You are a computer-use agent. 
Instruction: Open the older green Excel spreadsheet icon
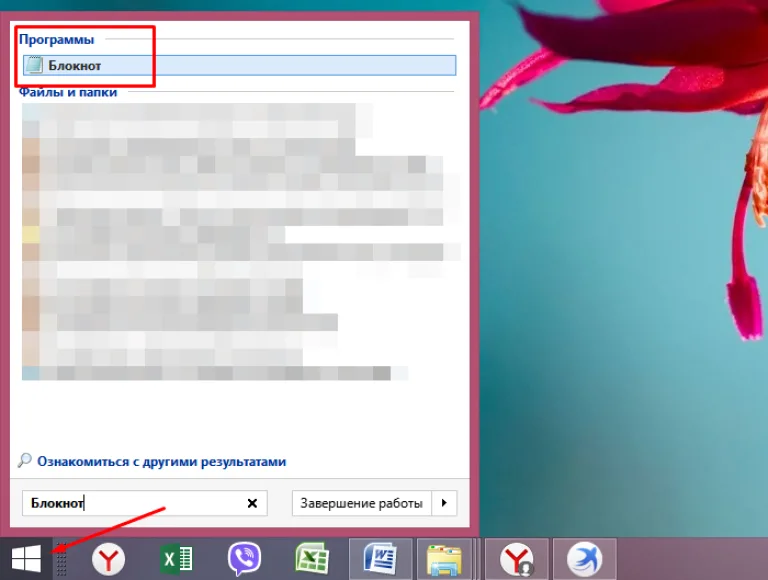click(312, 559)
